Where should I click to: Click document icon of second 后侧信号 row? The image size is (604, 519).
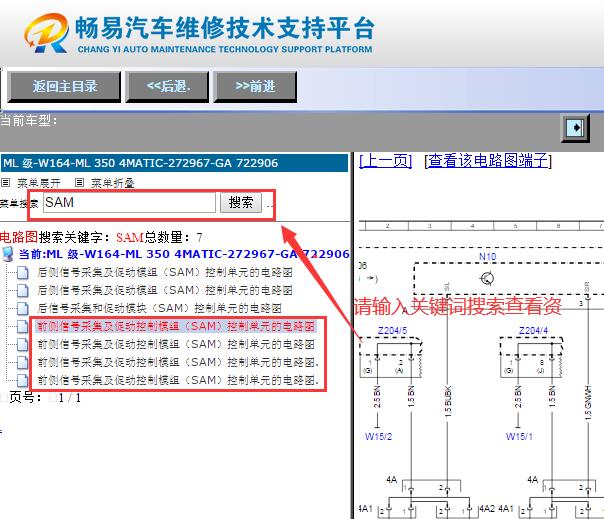click(23, 290)
